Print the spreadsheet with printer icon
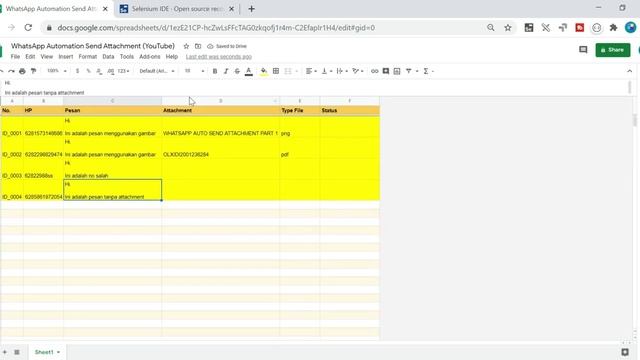The width and height of the screenshot is (640, 360). 22,71
